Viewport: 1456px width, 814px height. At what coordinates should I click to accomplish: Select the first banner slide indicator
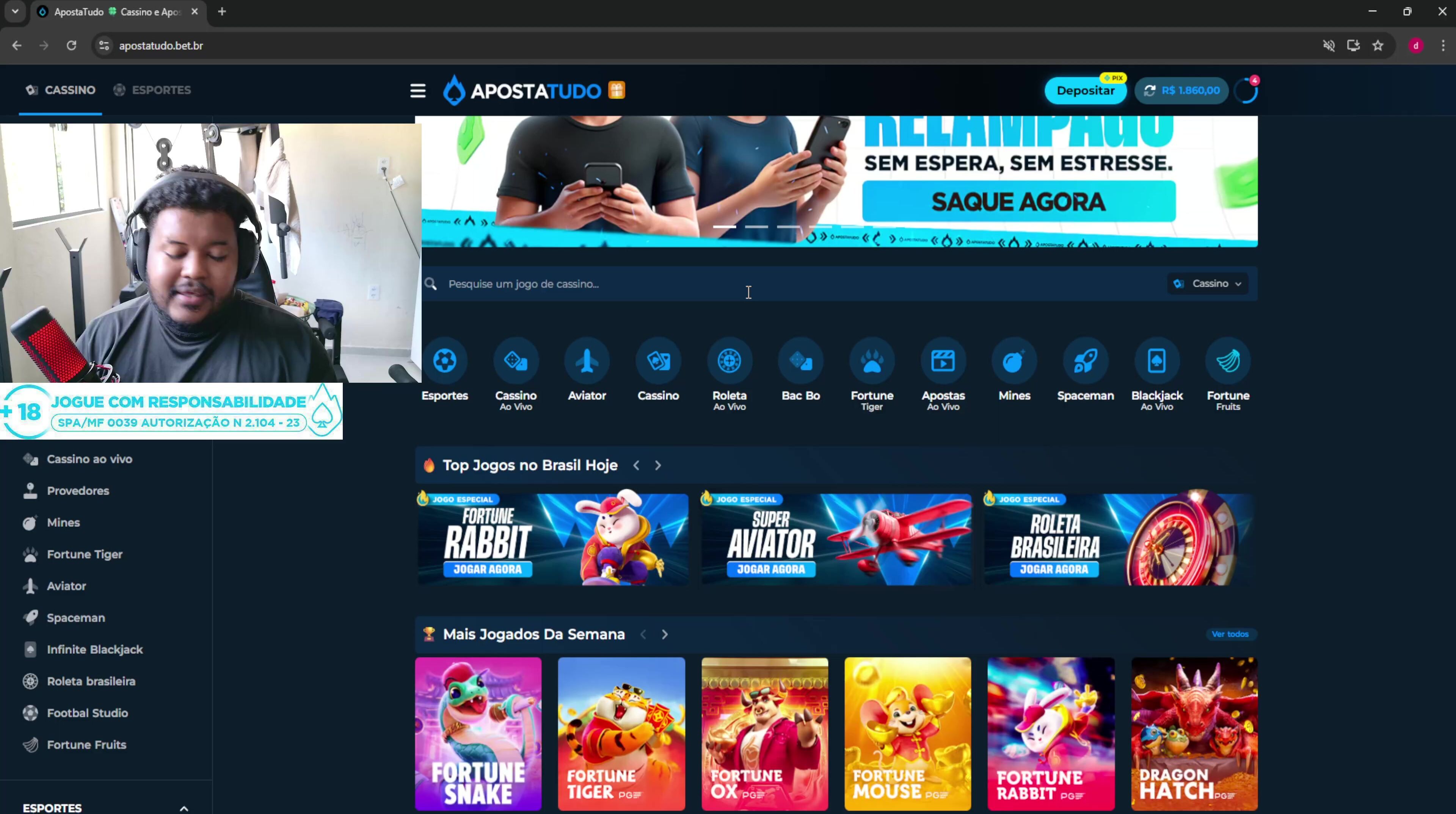pyautogui.click(x=724, y=227)
